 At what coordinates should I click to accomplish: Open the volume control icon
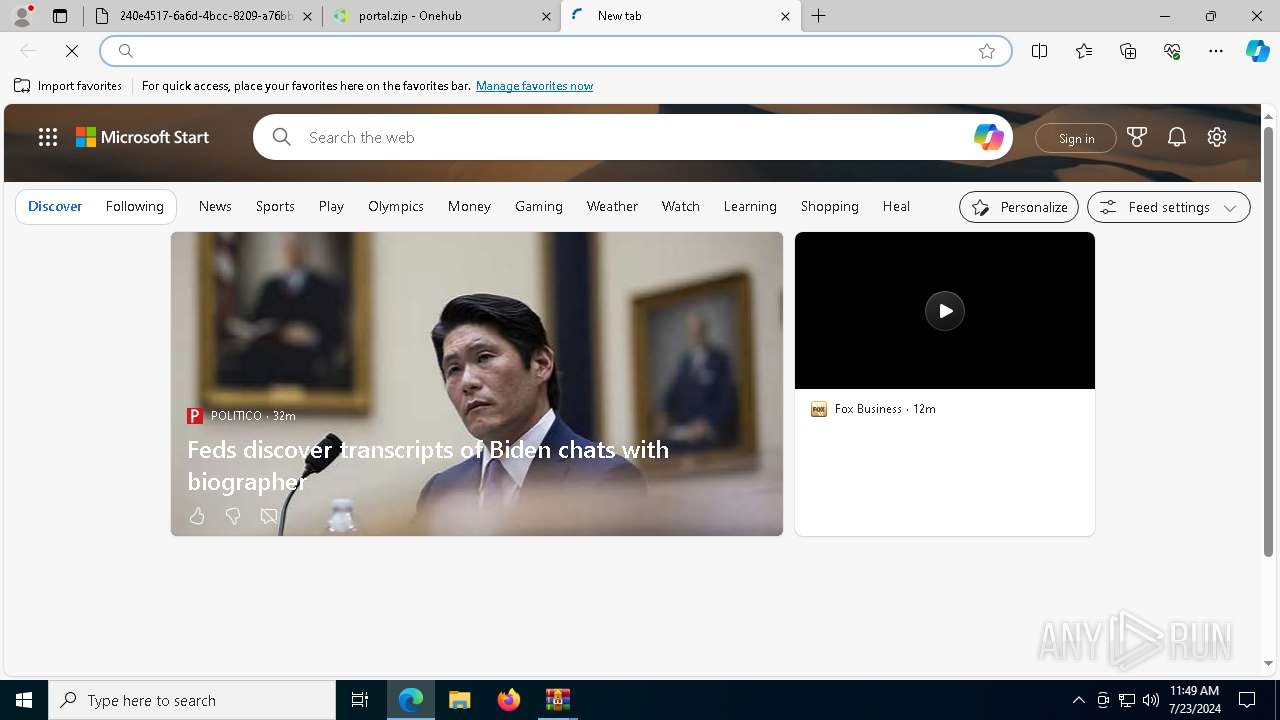[x=1151, y=700]
